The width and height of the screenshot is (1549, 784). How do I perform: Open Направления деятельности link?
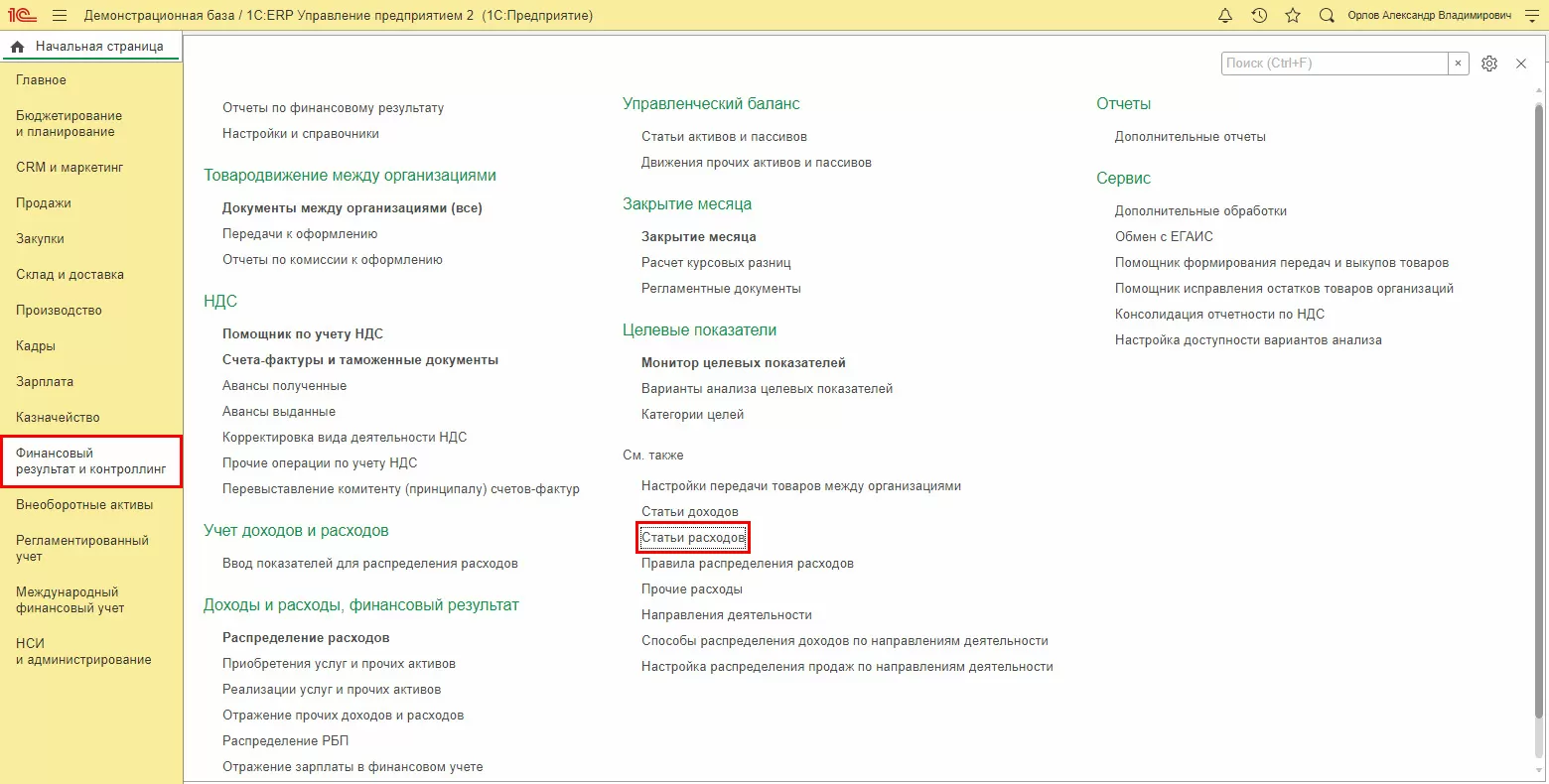click(x=727, y=615)
